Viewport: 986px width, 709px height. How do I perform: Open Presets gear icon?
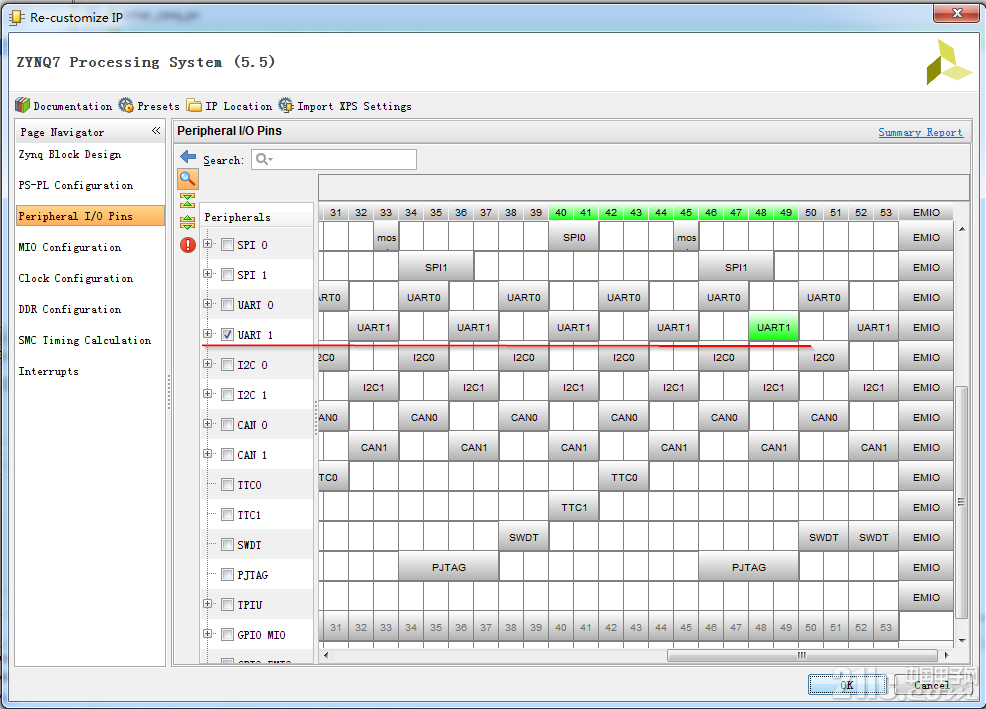126,105
